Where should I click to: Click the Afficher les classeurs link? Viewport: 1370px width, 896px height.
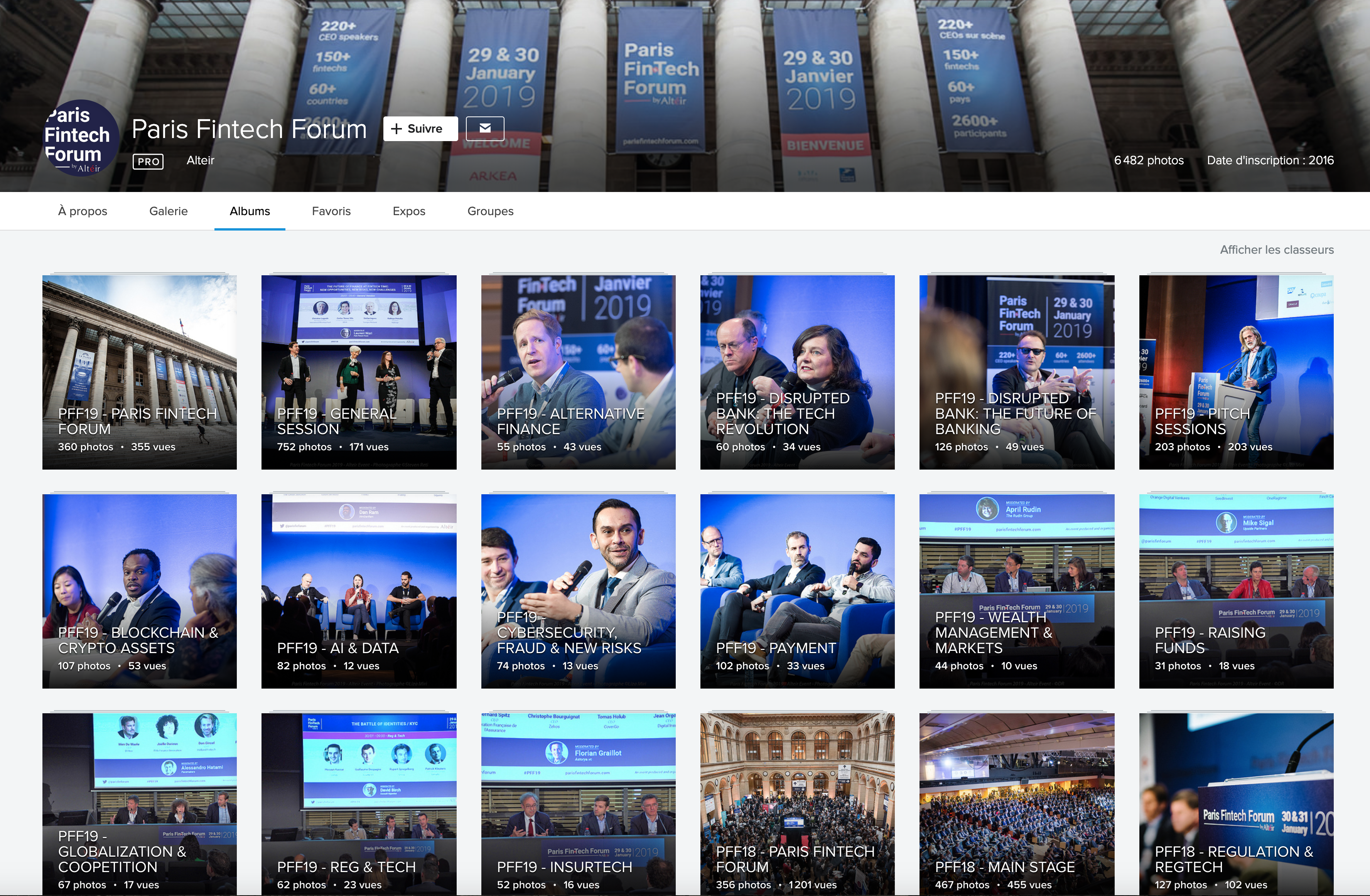1277,250
